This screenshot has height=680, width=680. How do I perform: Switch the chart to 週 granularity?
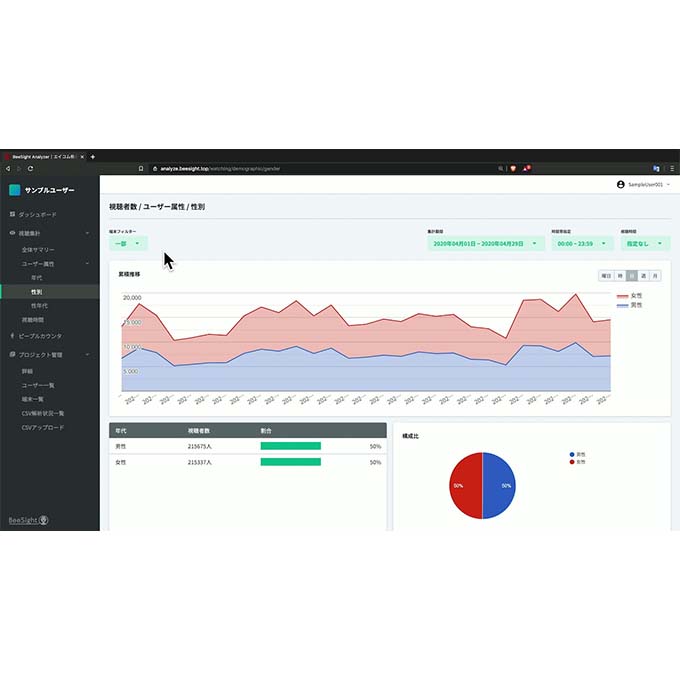pos(644,276)
